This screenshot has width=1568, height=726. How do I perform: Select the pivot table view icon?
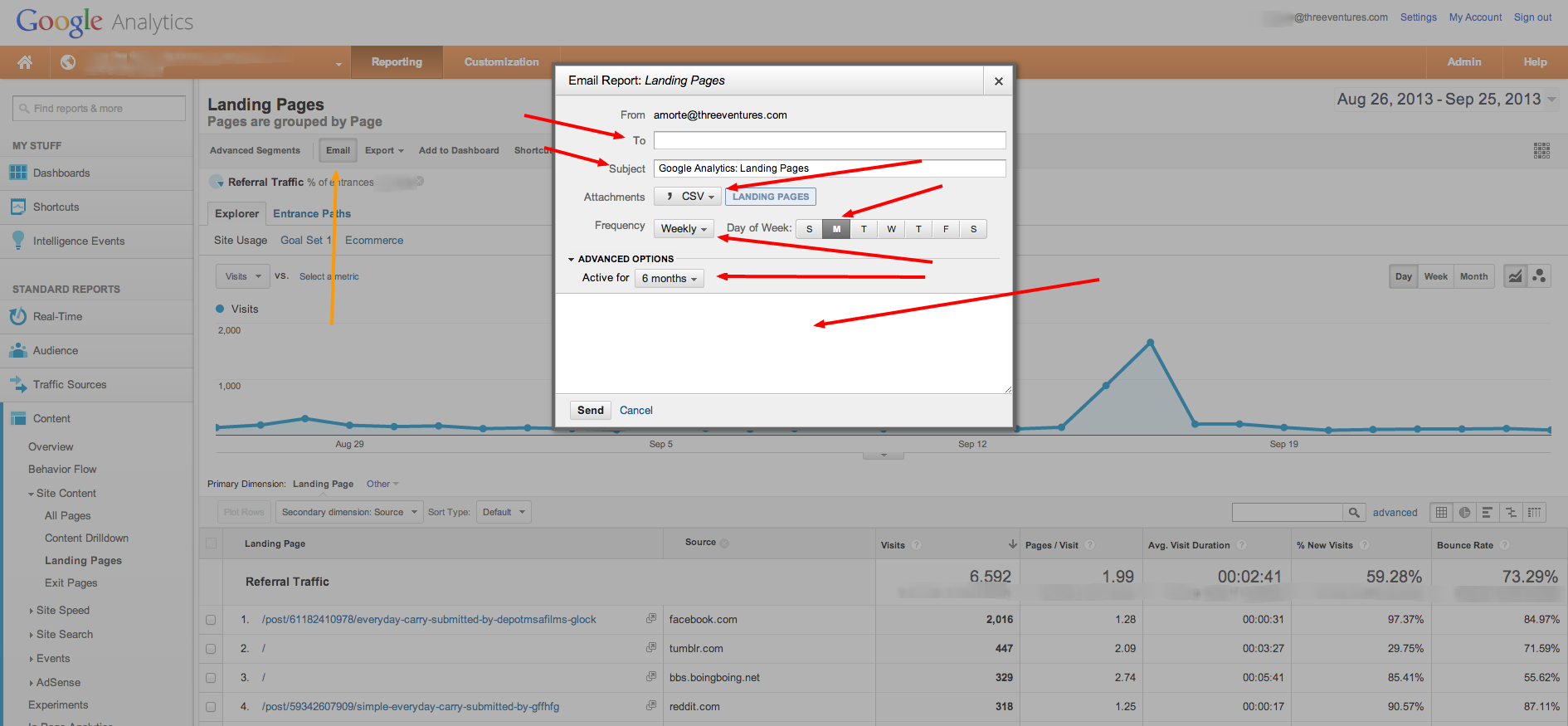(x=1534, y=513)
